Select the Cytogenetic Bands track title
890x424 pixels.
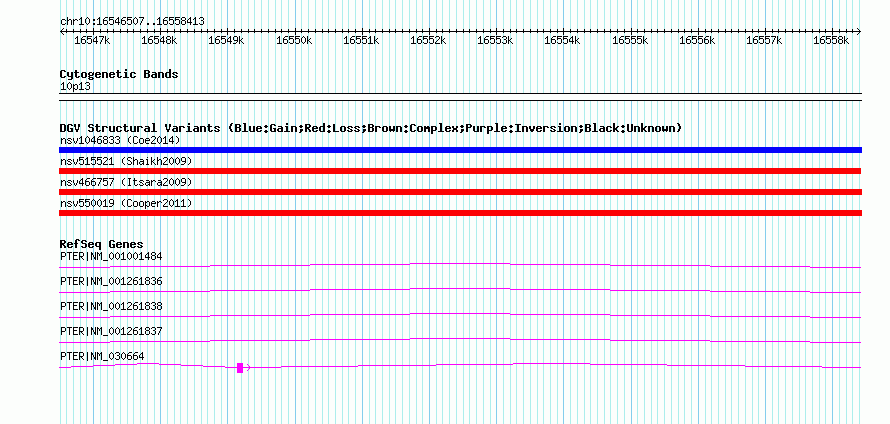click(119, 74)
